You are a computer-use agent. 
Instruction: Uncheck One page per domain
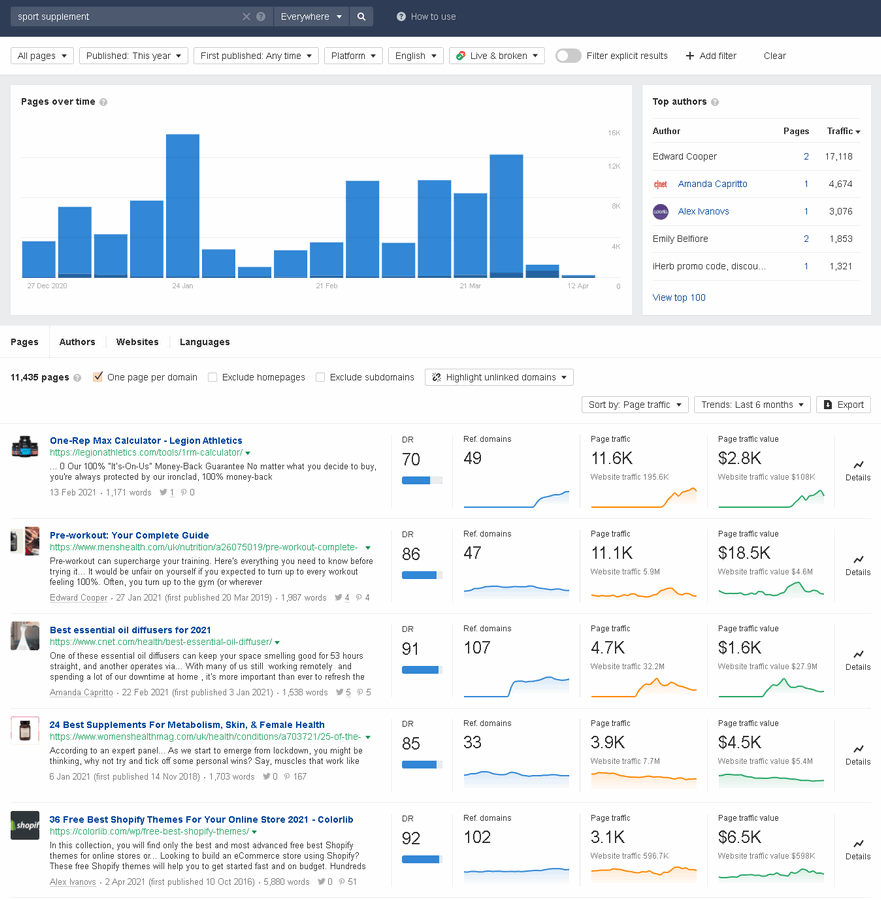(x=98, y=377)
